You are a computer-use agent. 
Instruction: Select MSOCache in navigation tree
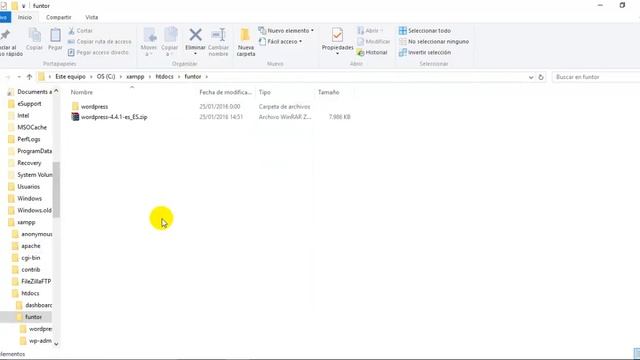pyautogui.click(x=32, y=127)
